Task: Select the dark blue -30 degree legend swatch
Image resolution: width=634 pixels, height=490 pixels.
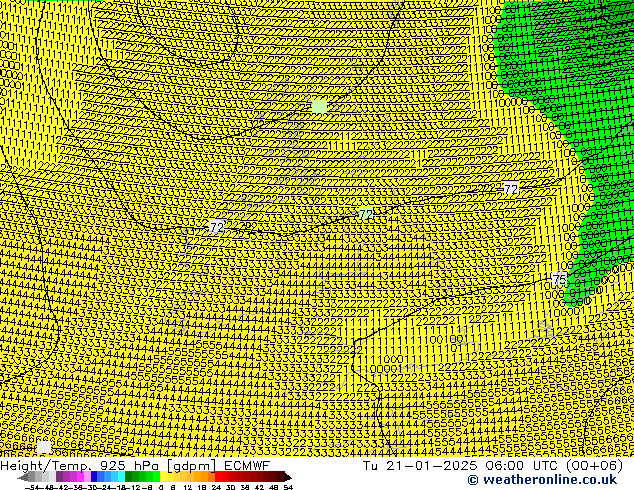Action: [94, 476]
